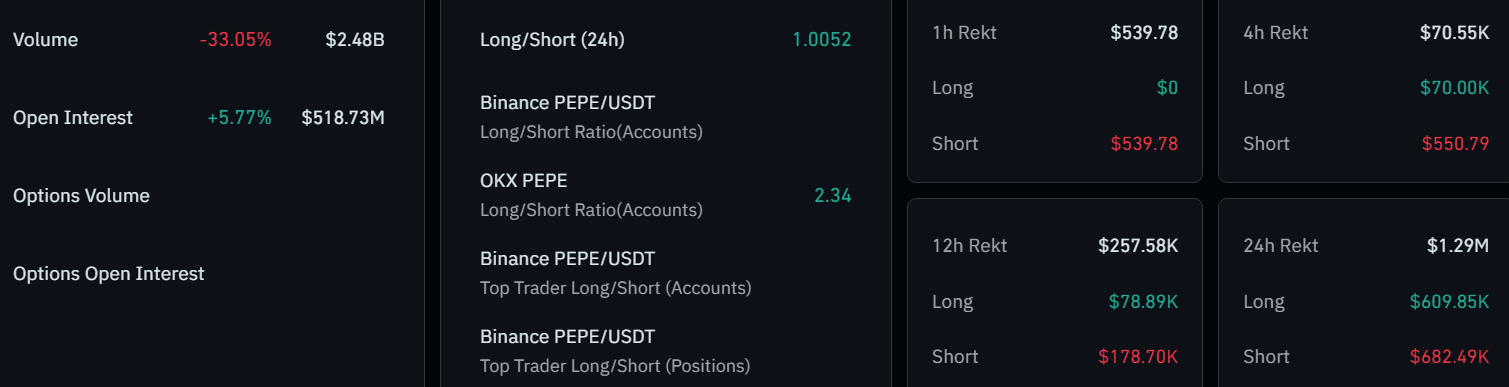The height and width of the screenshot is (387, 1509).
Task: Select the Open Interest $518.73M value
Action: click(343, 118)
